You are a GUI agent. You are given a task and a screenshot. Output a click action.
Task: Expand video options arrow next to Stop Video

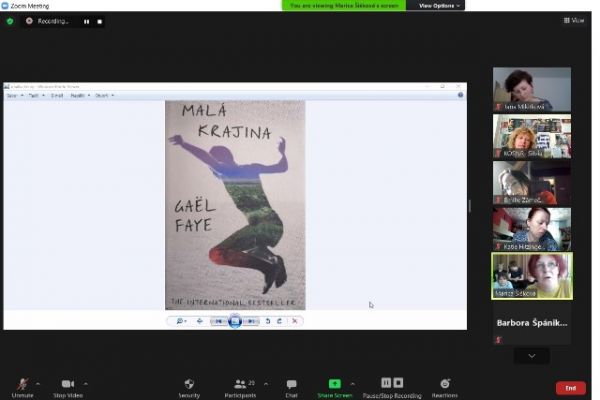pos(85,383)
